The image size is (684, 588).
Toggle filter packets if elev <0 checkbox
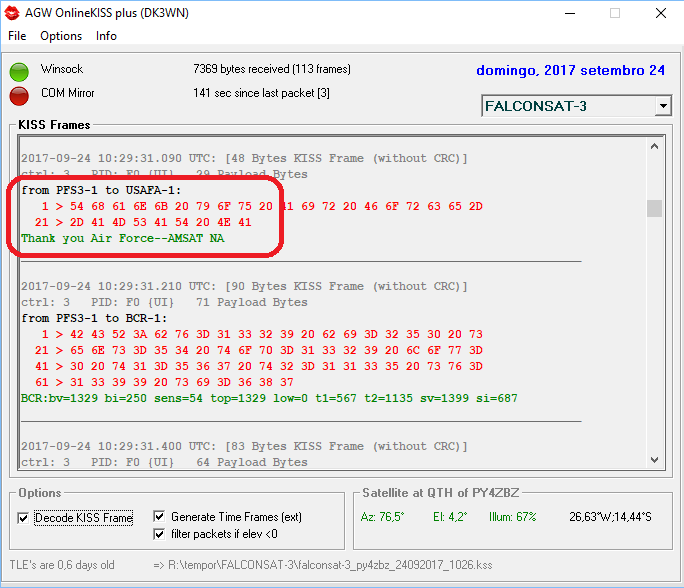pyautogui.click(x=159, y=534)
